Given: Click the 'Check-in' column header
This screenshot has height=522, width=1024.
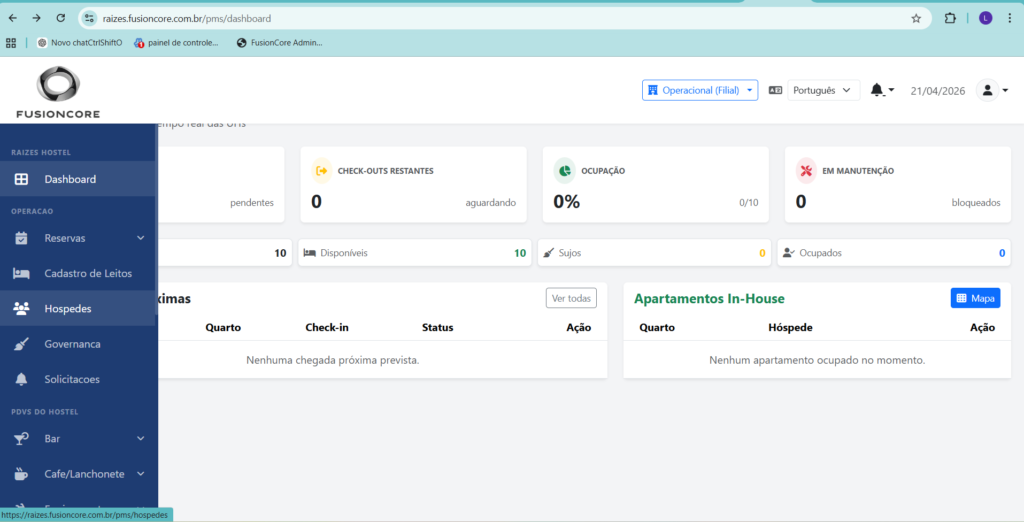Looking at the screenshot, I should pos(327,327).
